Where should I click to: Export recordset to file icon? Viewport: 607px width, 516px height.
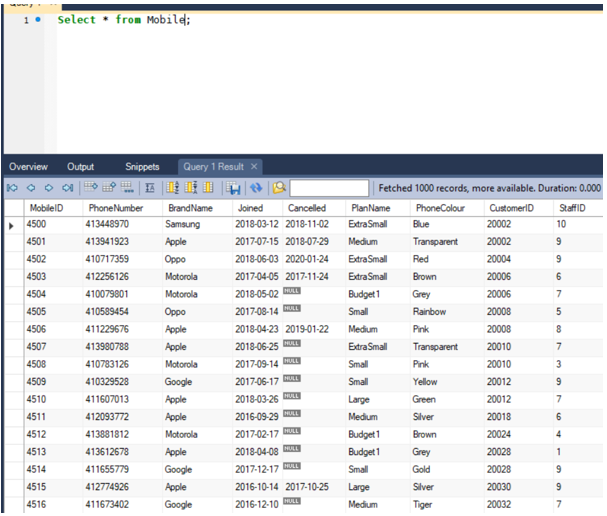233,188
